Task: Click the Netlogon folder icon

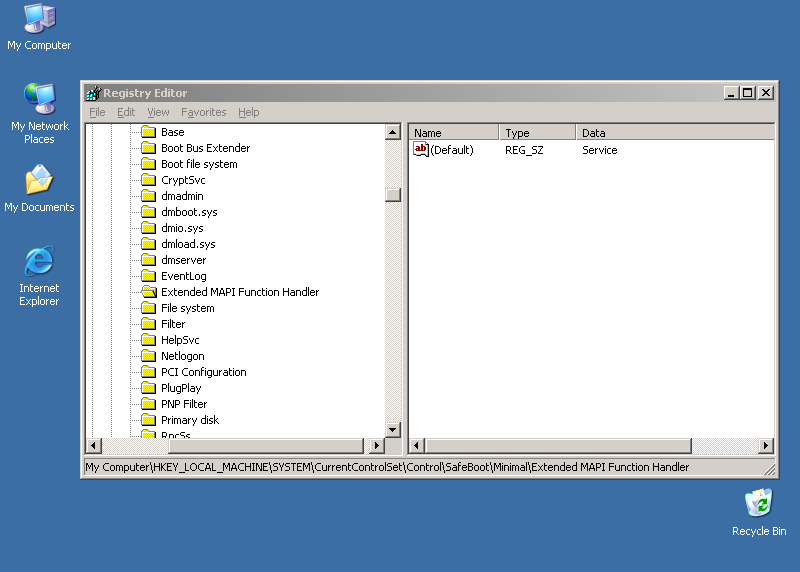Action: pos(148,356)
